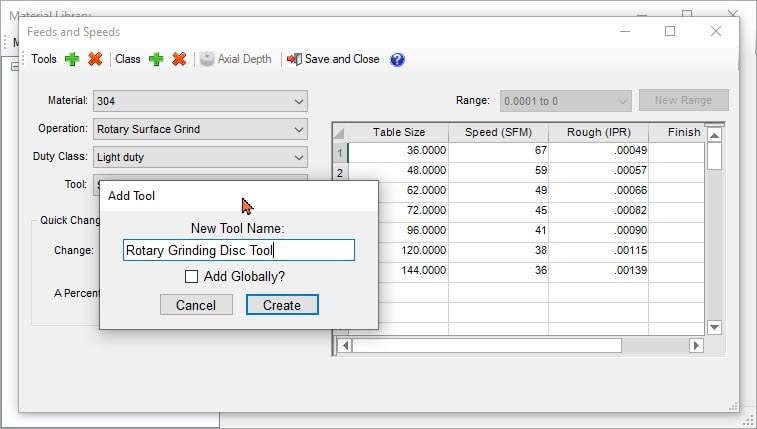Open the blue help question mark icon
This screenshot has width=757, height=429.
[397, 59]
